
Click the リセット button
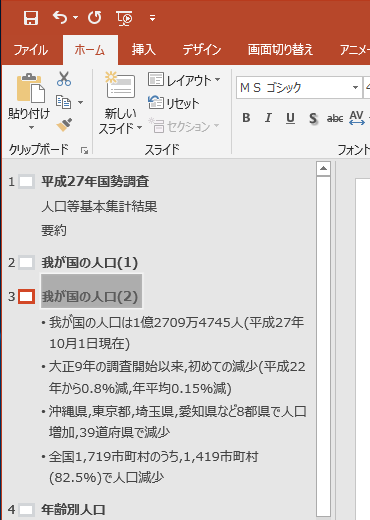[x=173, y=103]
